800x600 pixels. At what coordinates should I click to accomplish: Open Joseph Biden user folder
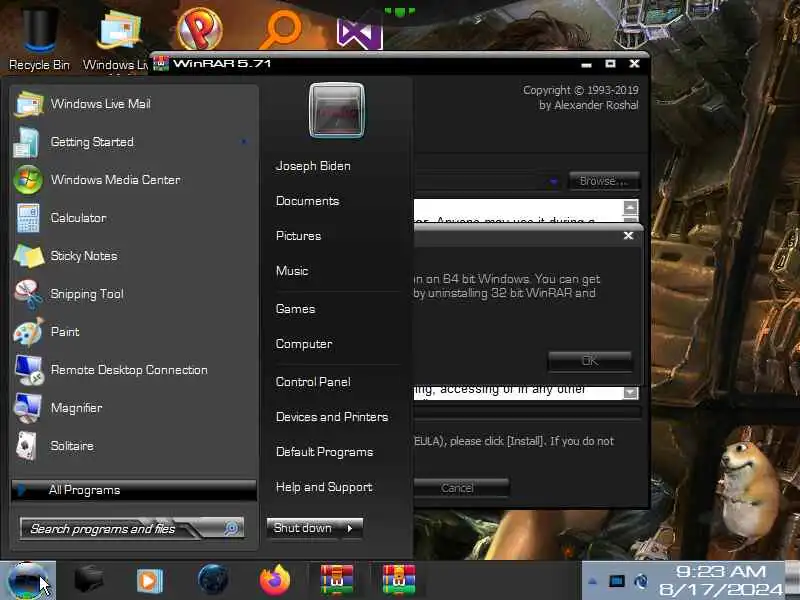click(x=313, y=166)
